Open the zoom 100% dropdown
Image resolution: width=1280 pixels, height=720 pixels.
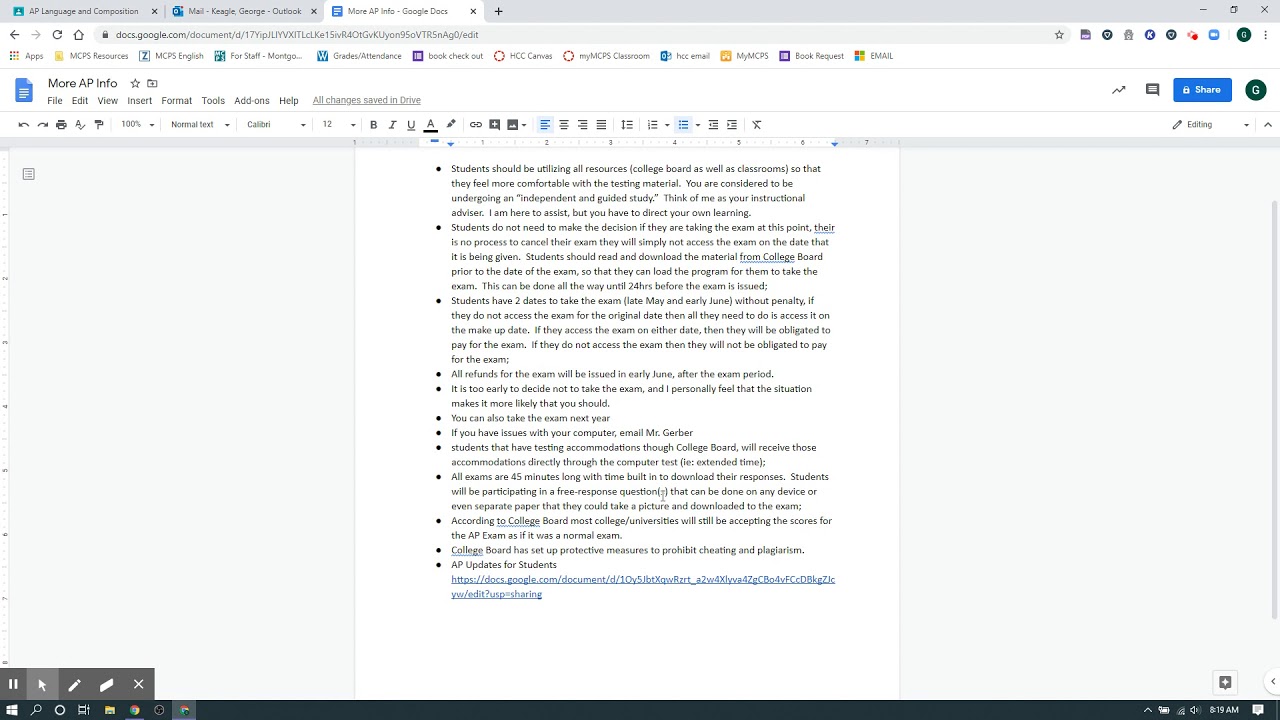tap(138, 124)
